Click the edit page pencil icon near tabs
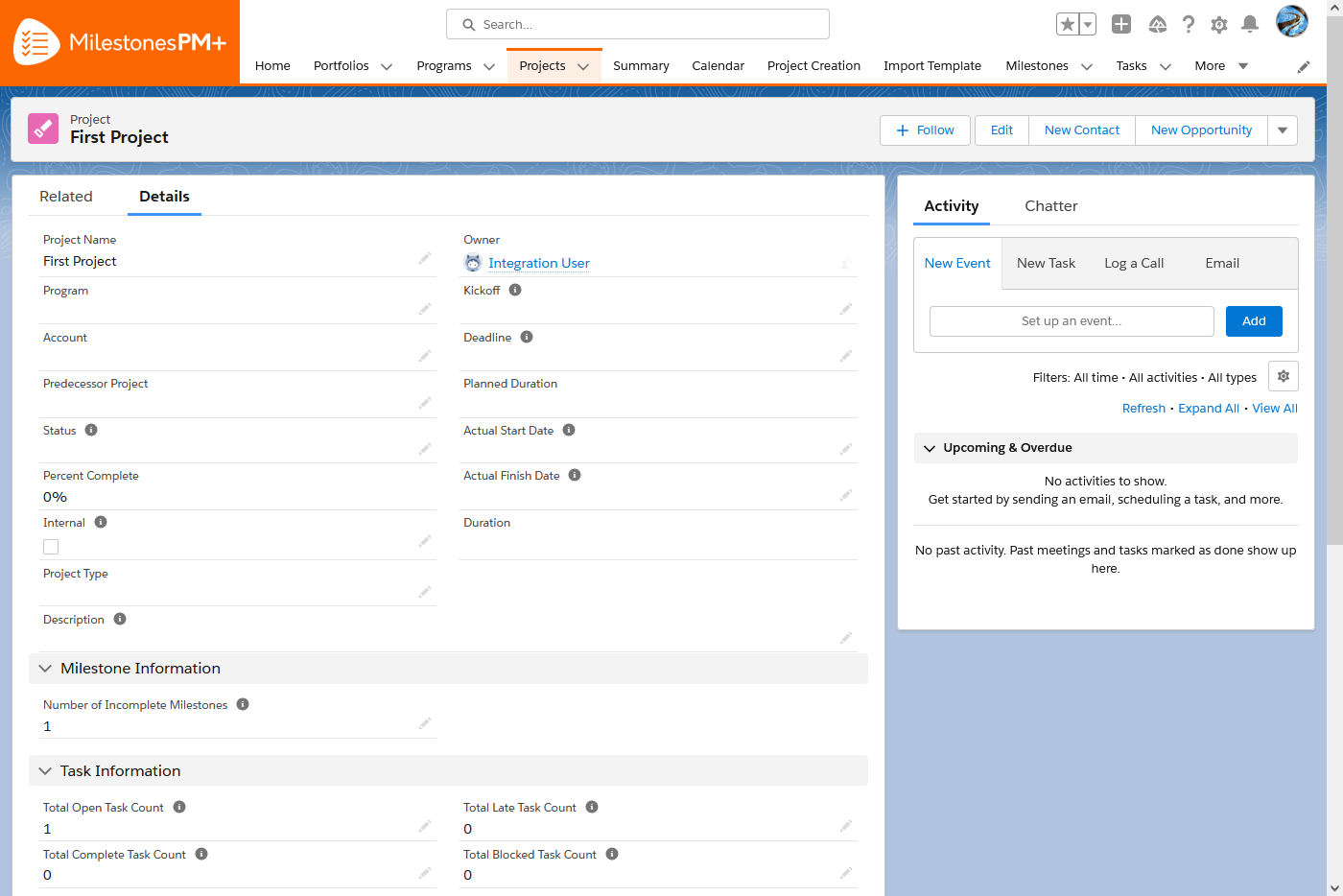Screen dimensions: 1343x896 (1303, 66)
